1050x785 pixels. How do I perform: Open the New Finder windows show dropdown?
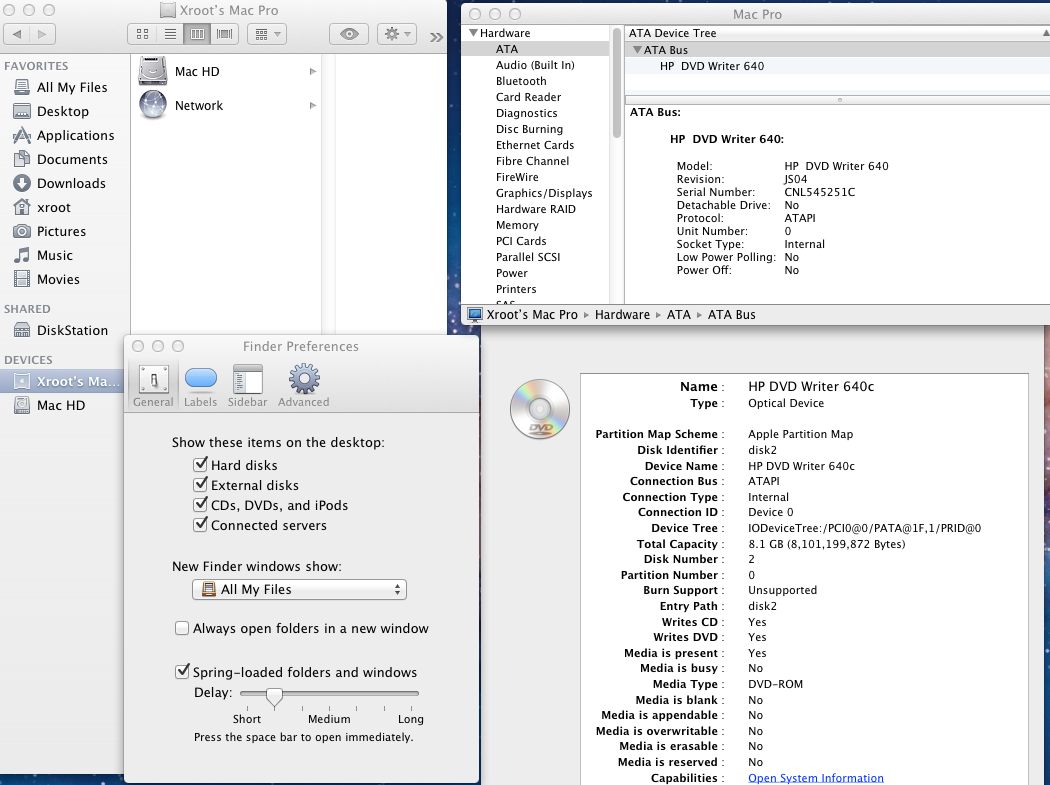click(x=299, y=589)
